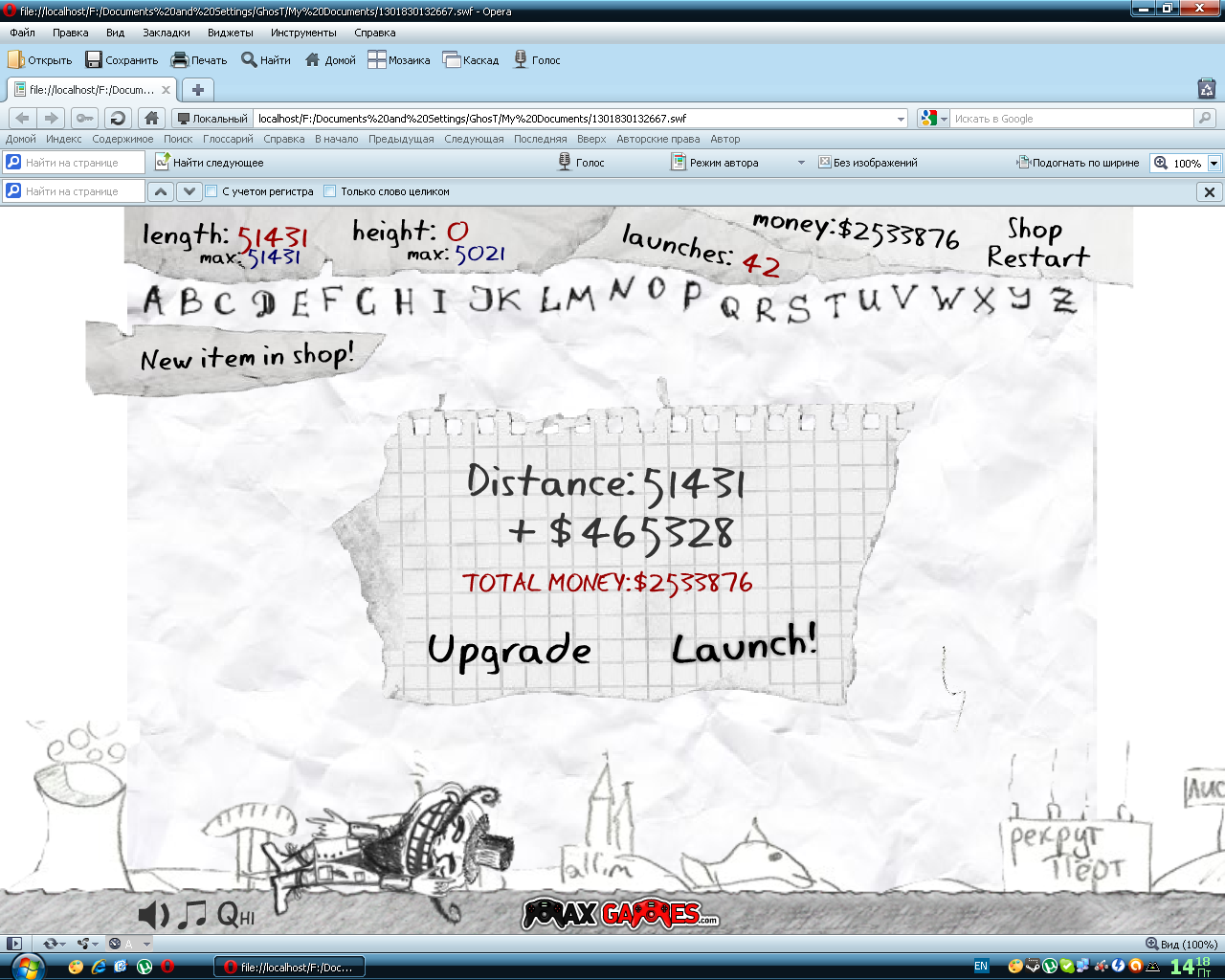Click the home icon in address bar row

point(151,118)
